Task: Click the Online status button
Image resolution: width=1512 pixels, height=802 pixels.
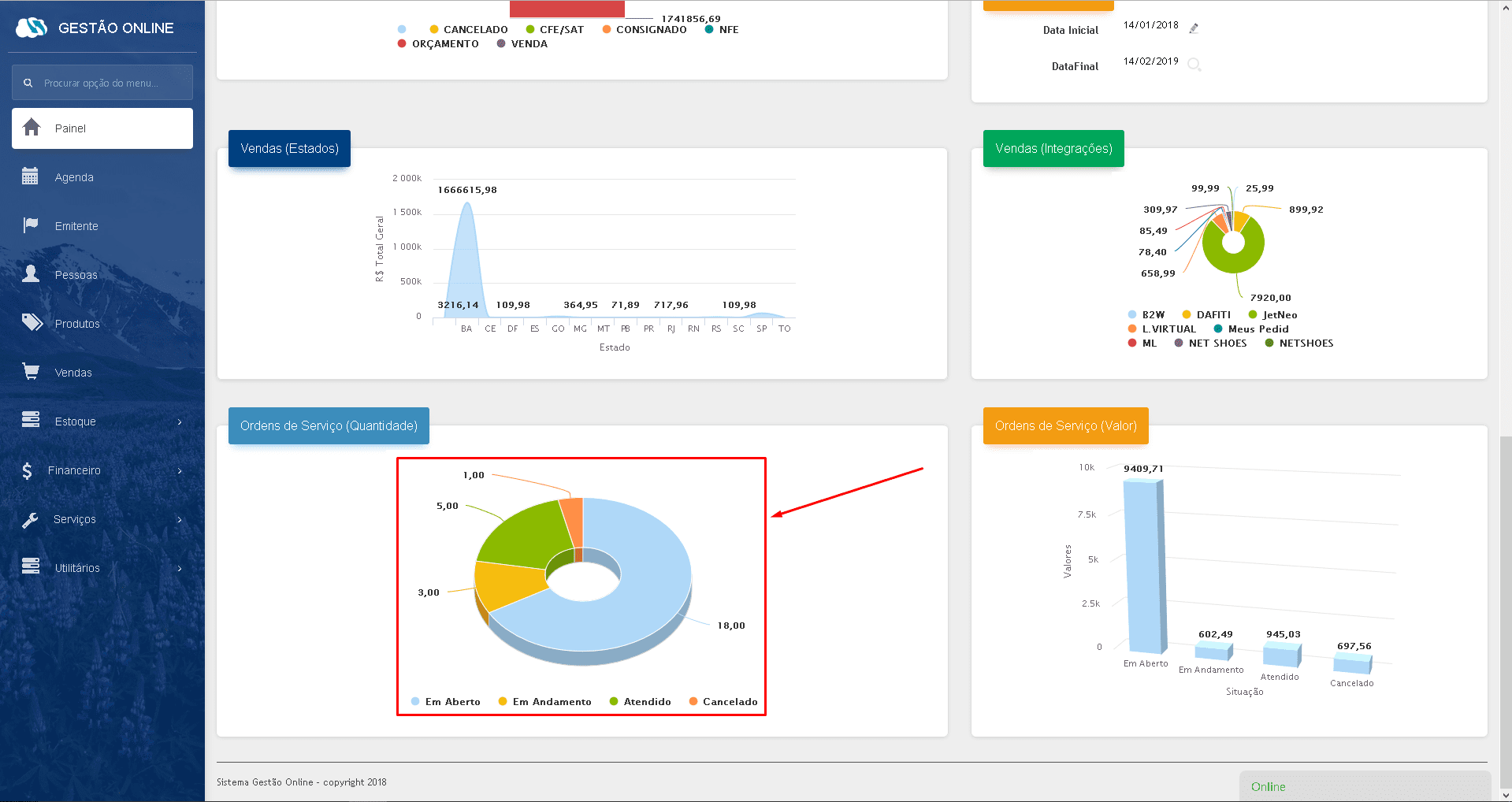Action: [1268, 786]
